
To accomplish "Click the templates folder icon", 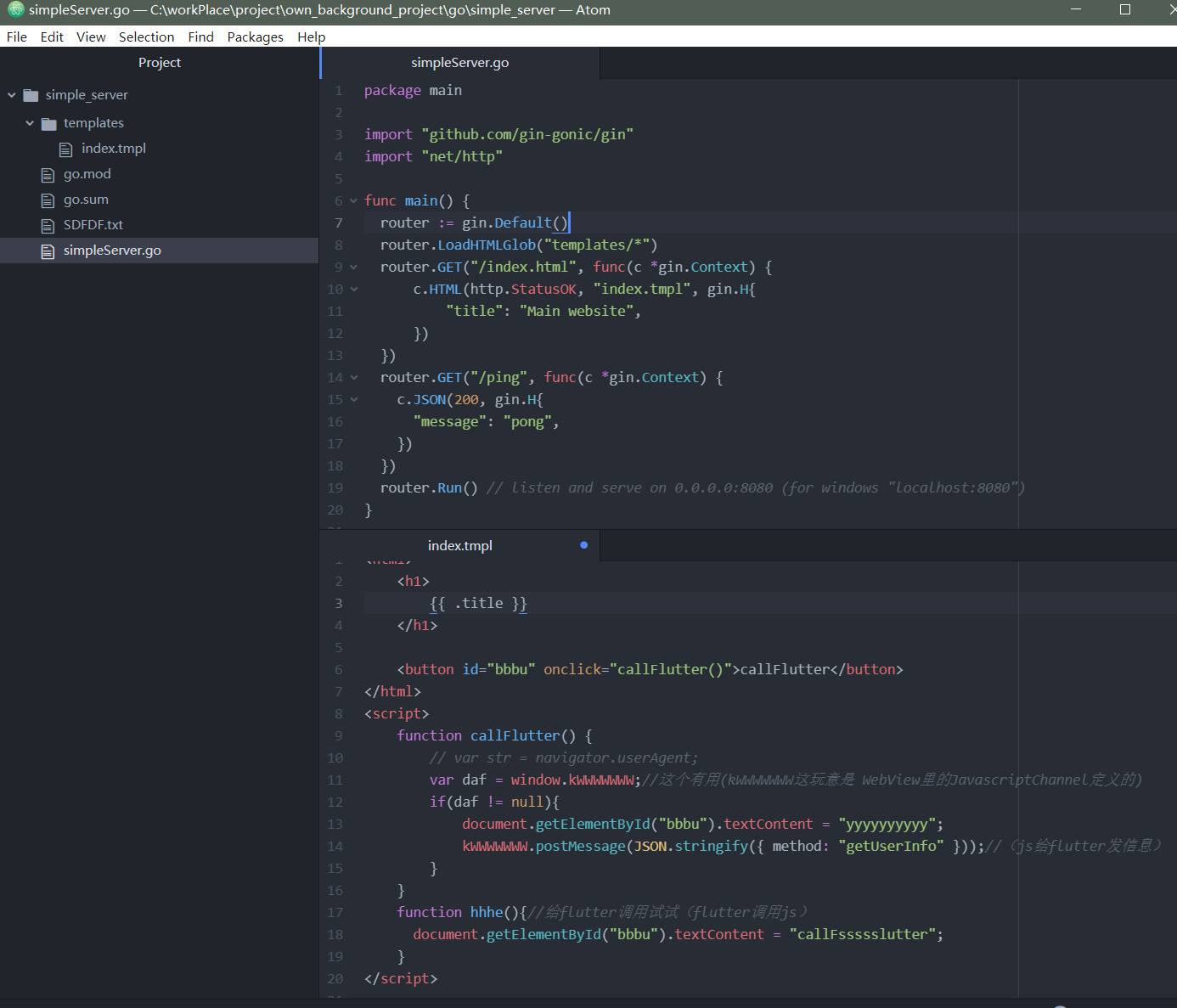I will (x=49, y=124).
